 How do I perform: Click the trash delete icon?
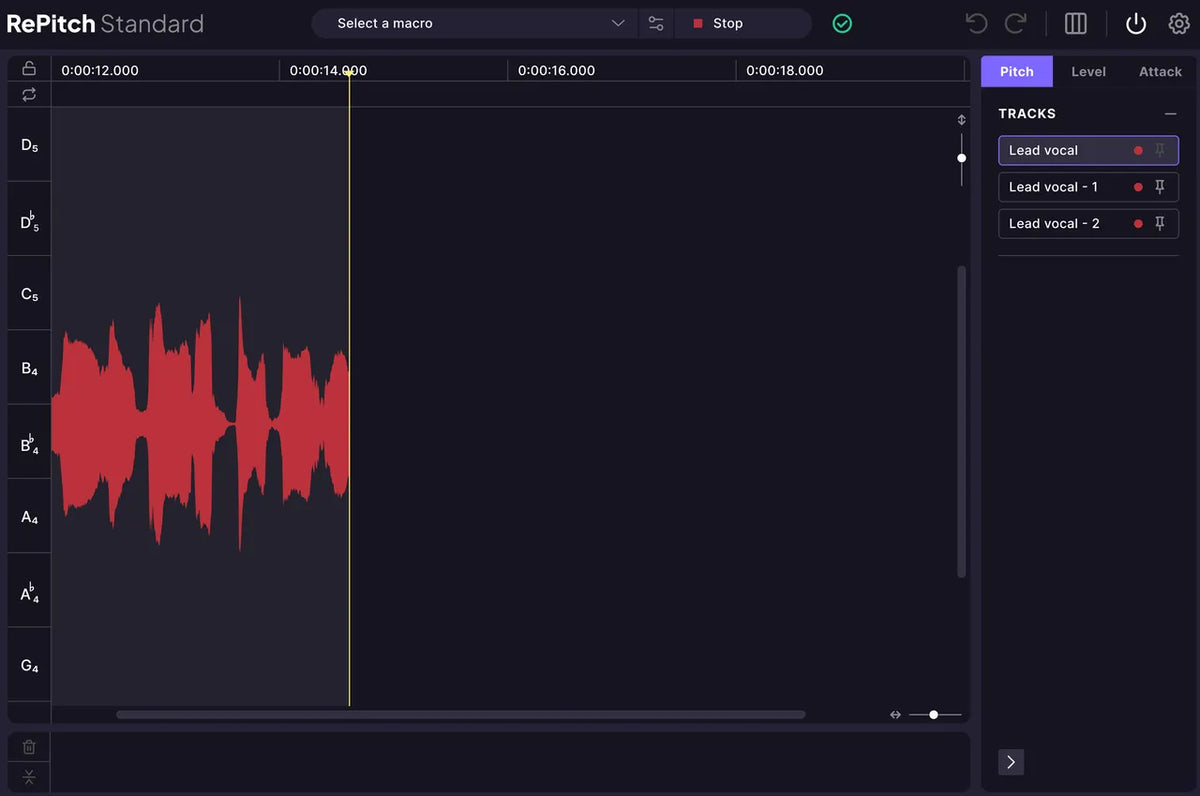pyautogui.click(x=29, y=747)
